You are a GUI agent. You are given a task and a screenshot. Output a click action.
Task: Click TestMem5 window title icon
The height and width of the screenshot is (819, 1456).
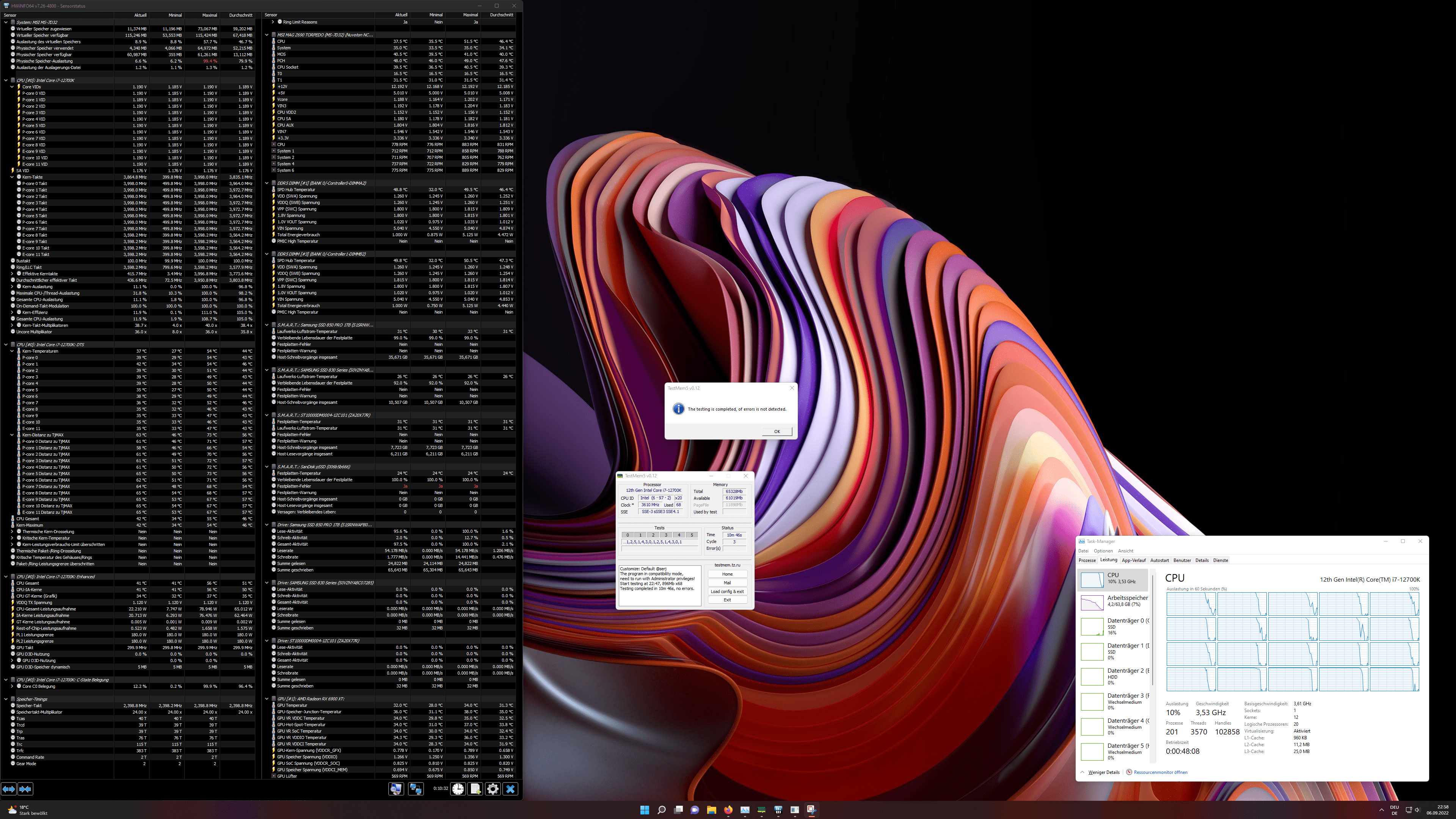(620, 476)
